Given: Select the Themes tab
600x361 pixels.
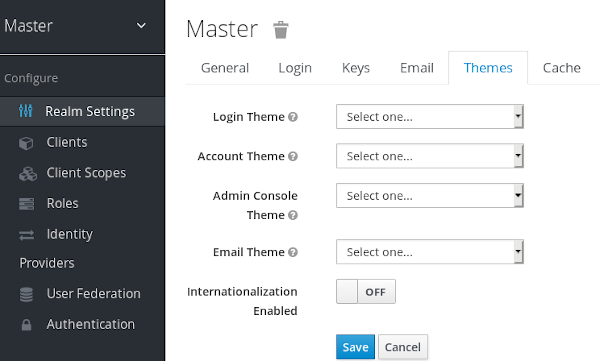Looking at the screenshot, I should (488, 68).
